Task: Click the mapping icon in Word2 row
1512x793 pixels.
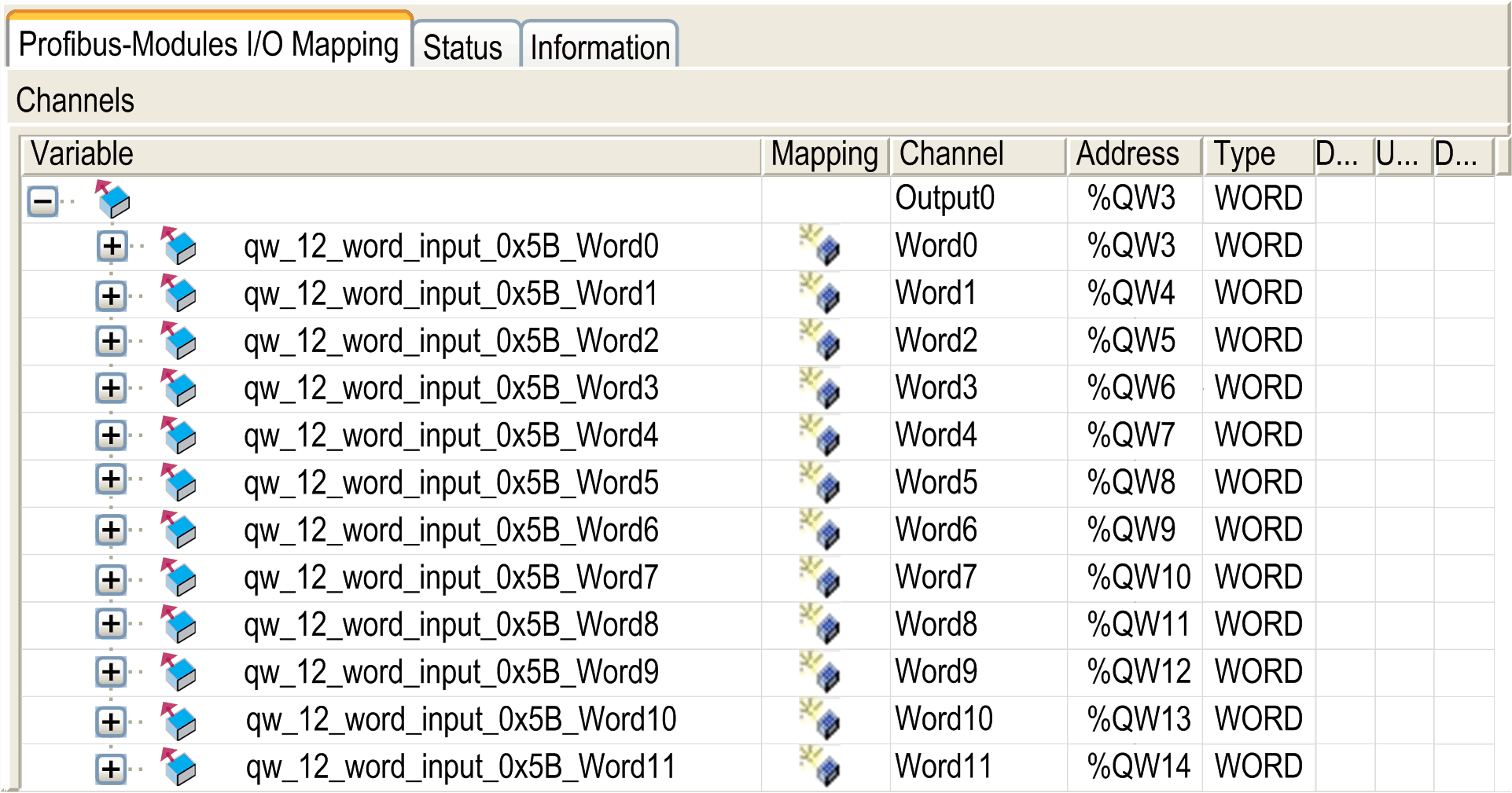Action: (820, 340)
